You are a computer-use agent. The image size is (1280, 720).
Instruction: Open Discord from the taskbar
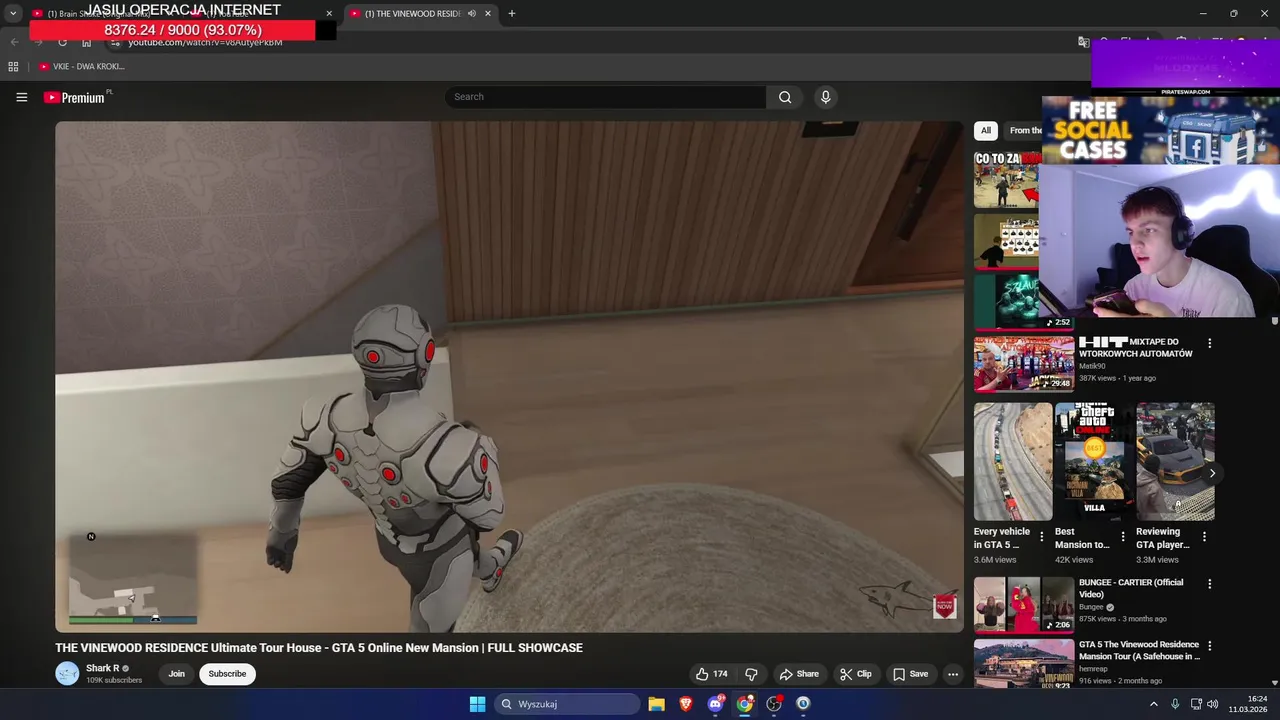point(715,704)
